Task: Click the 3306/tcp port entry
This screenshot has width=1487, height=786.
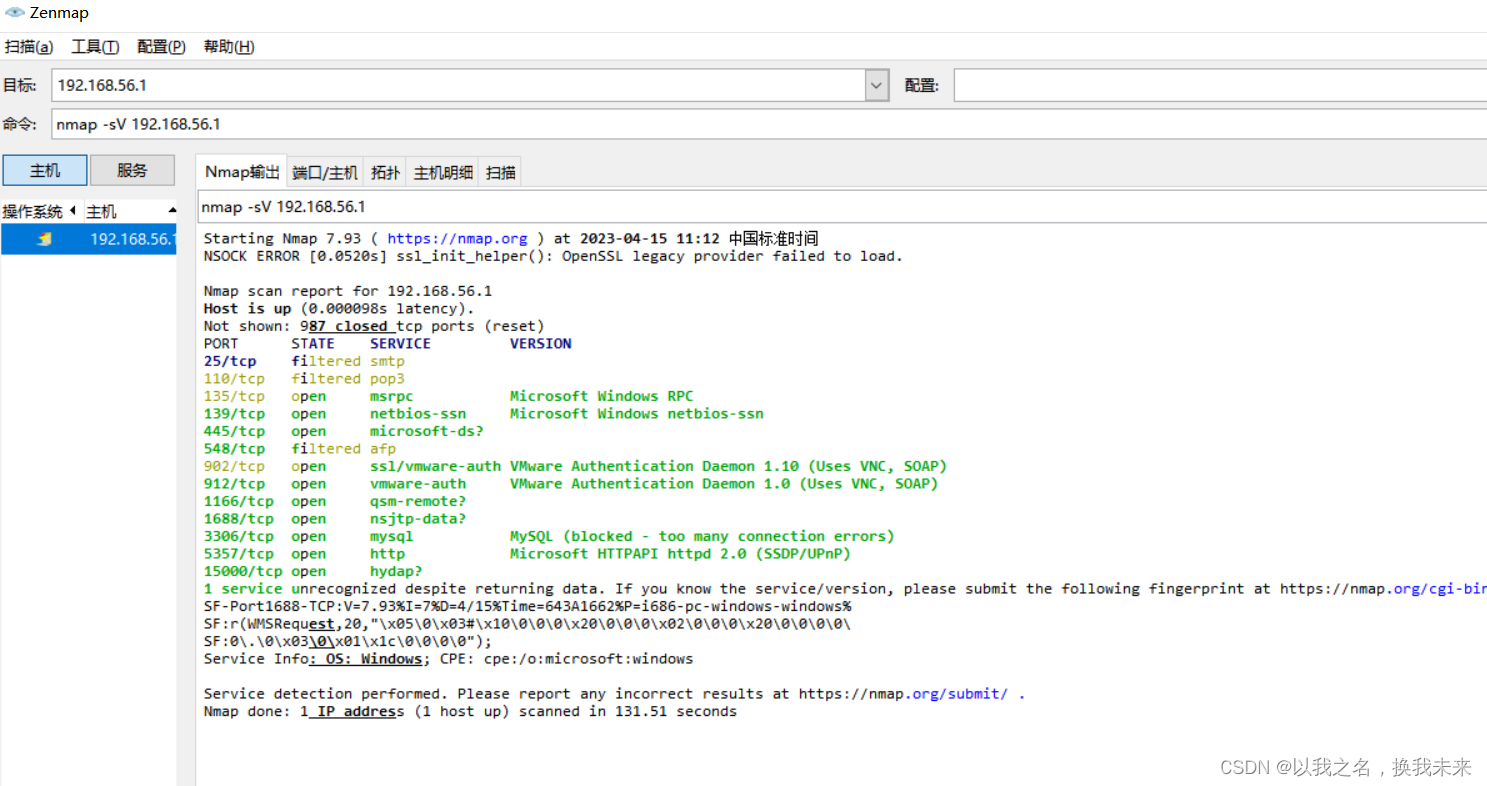Action: coord(238,536)
